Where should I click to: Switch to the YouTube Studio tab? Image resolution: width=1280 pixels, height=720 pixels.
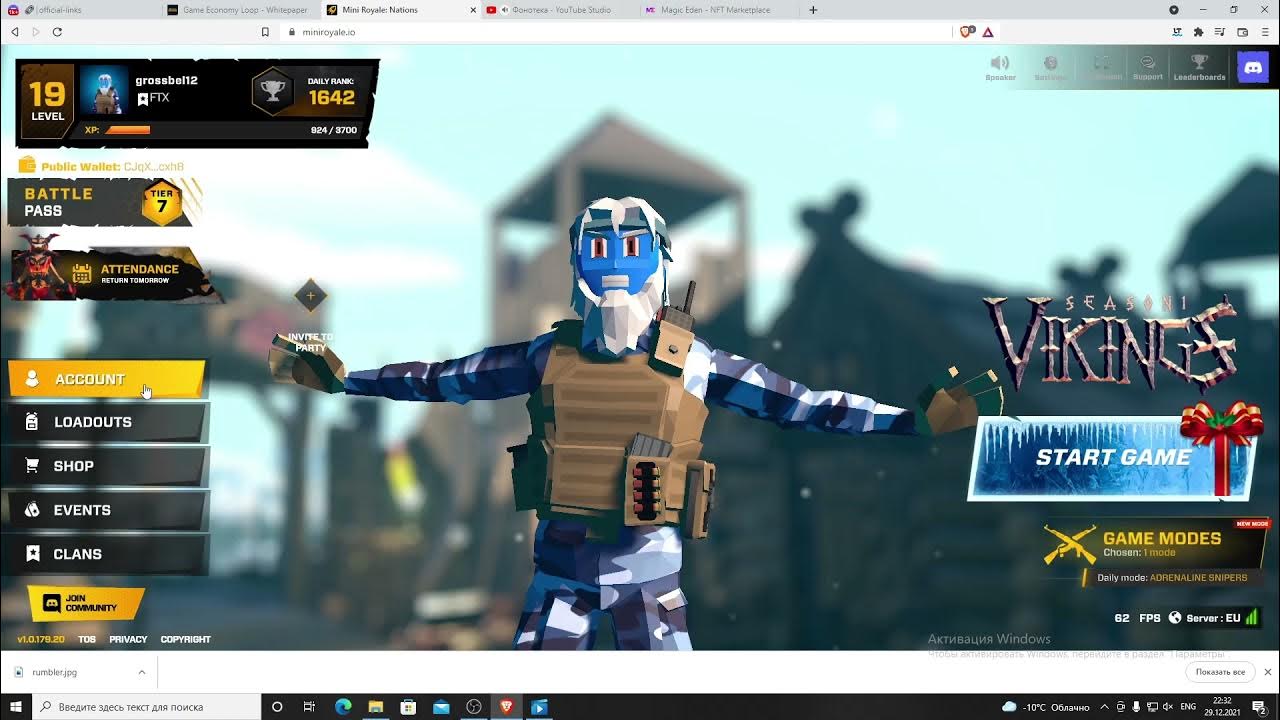(560, 10)
